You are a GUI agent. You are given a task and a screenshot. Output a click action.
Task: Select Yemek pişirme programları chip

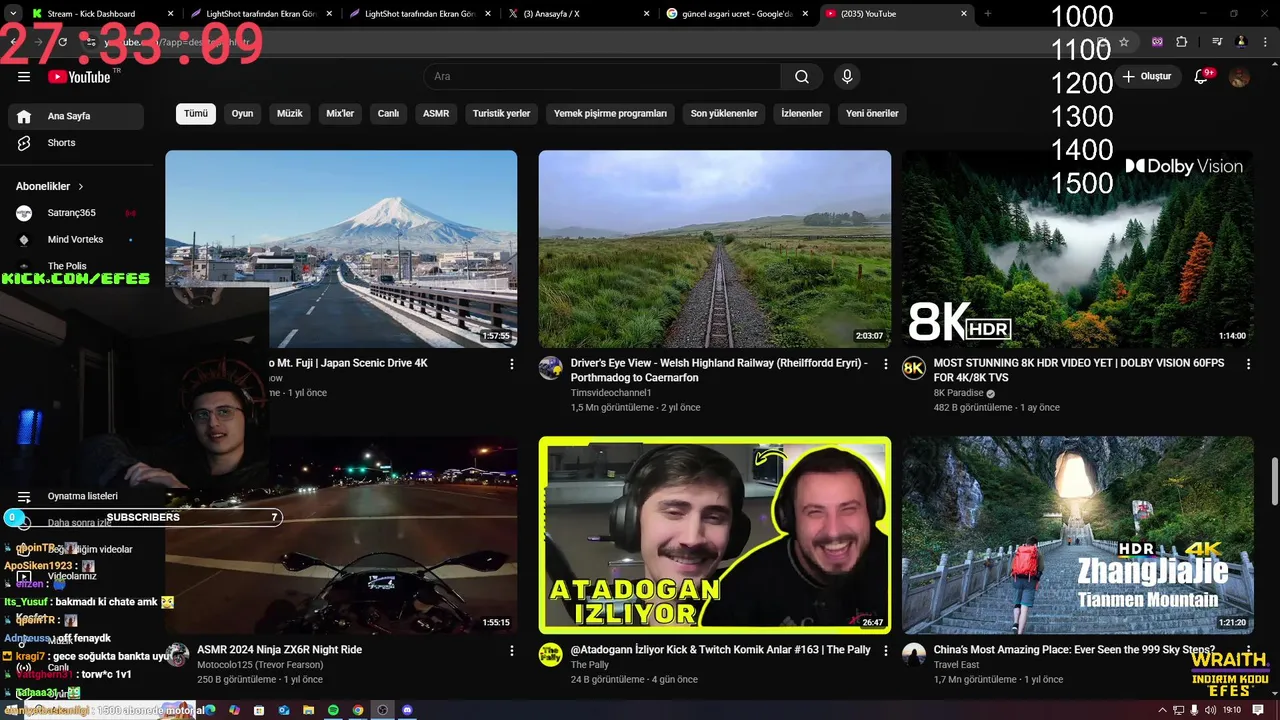click(x=610, y=113)
